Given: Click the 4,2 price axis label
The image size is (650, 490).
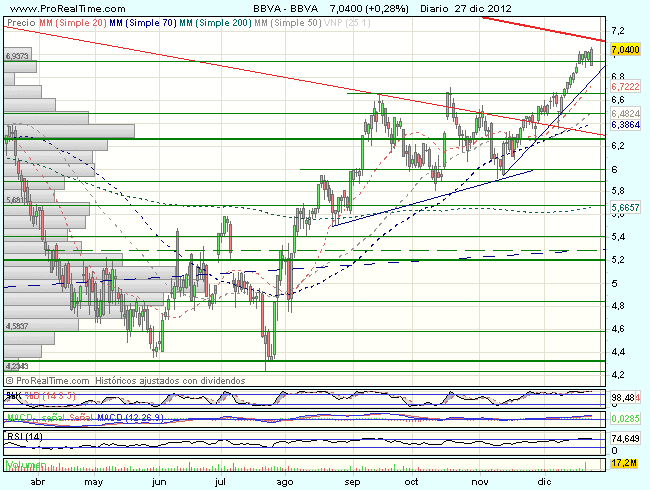Looking at the screenshot, I should 617,375.
